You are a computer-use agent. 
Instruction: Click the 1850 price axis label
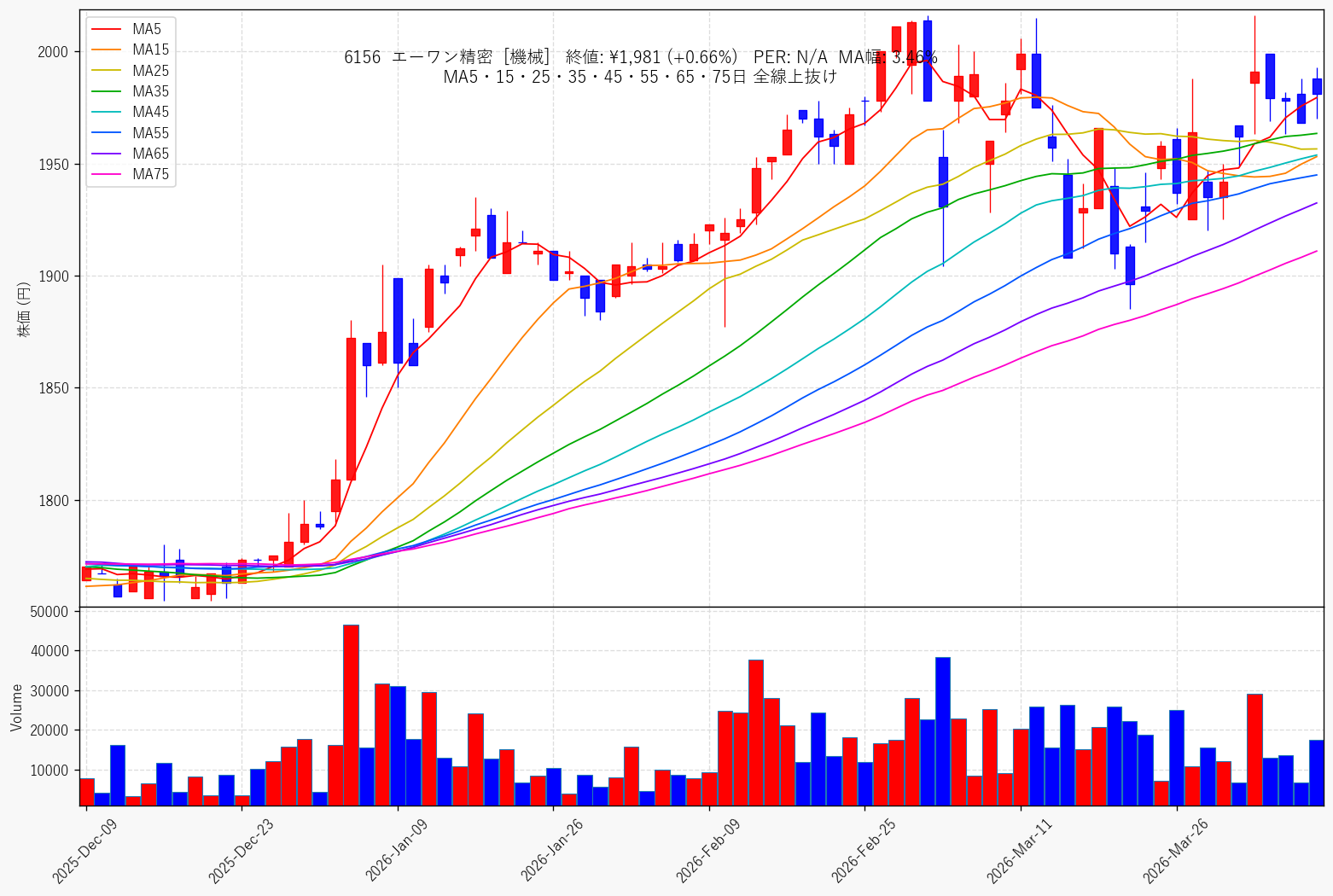coord(52,388)
